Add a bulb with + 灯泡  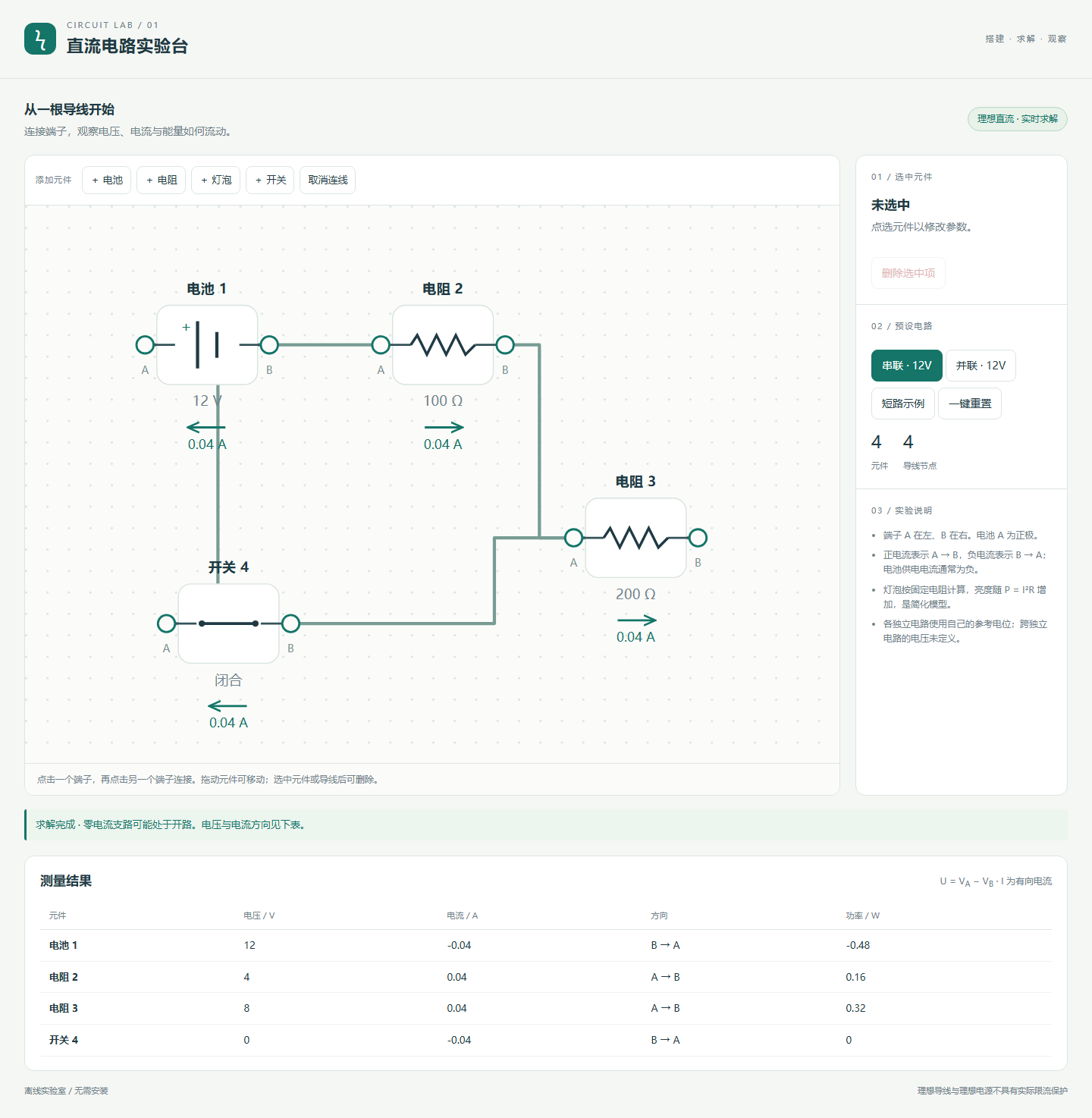[216, 180]
